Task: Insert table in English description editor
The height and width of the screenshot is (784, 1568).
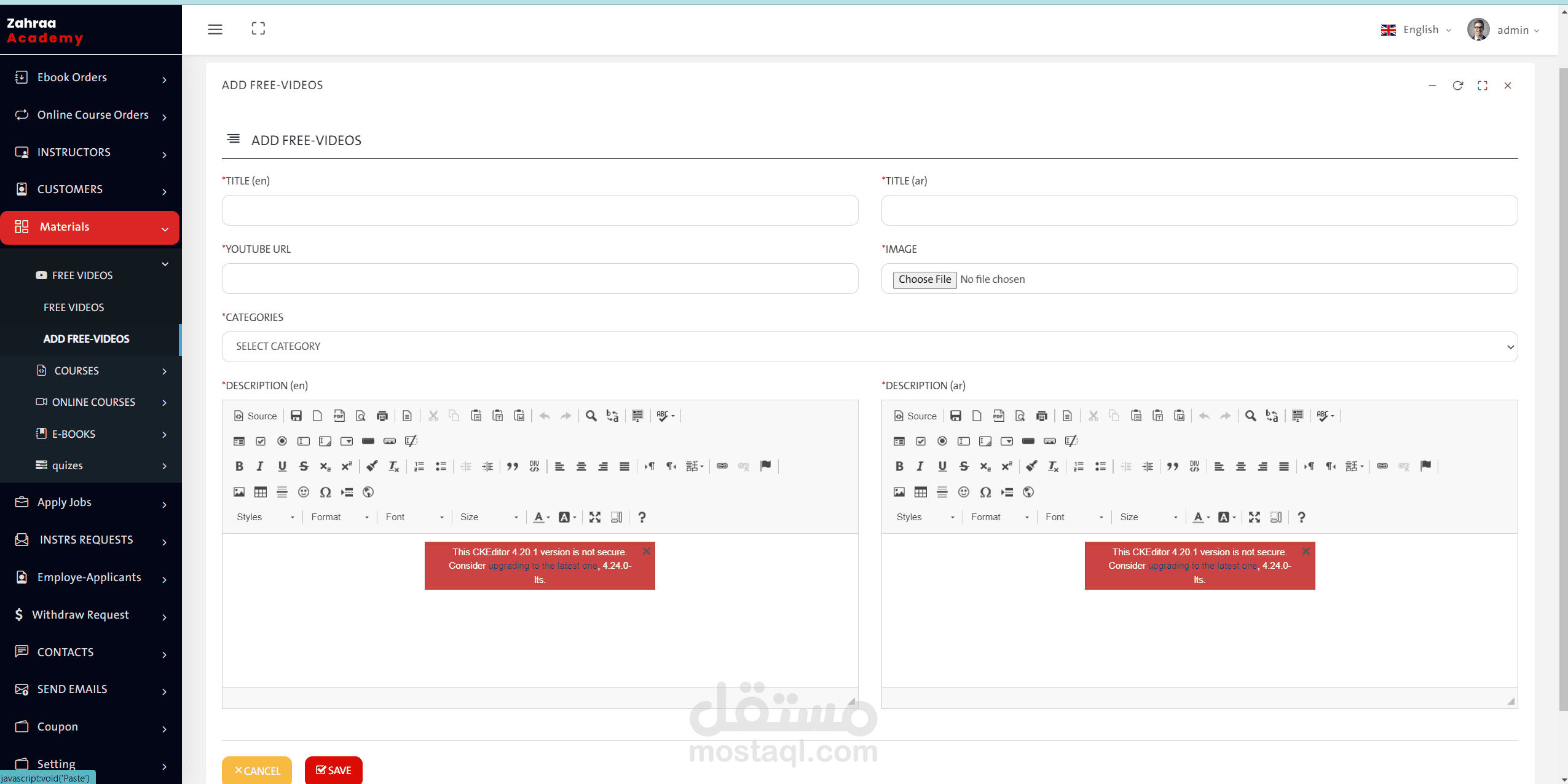Action: 261,492
